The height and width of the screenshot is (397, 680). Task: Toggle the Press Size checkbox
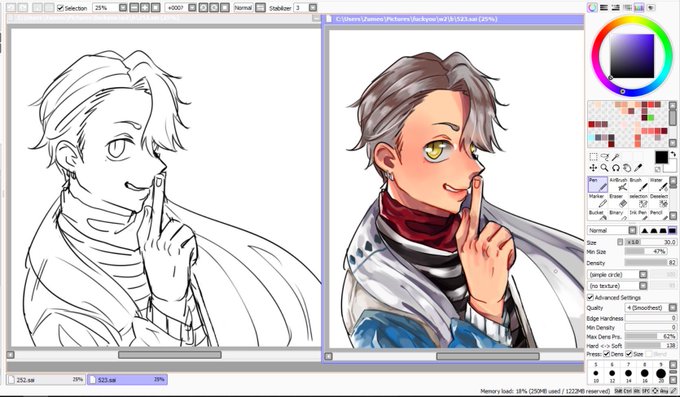pyautogui.click(x=629, y=354)
